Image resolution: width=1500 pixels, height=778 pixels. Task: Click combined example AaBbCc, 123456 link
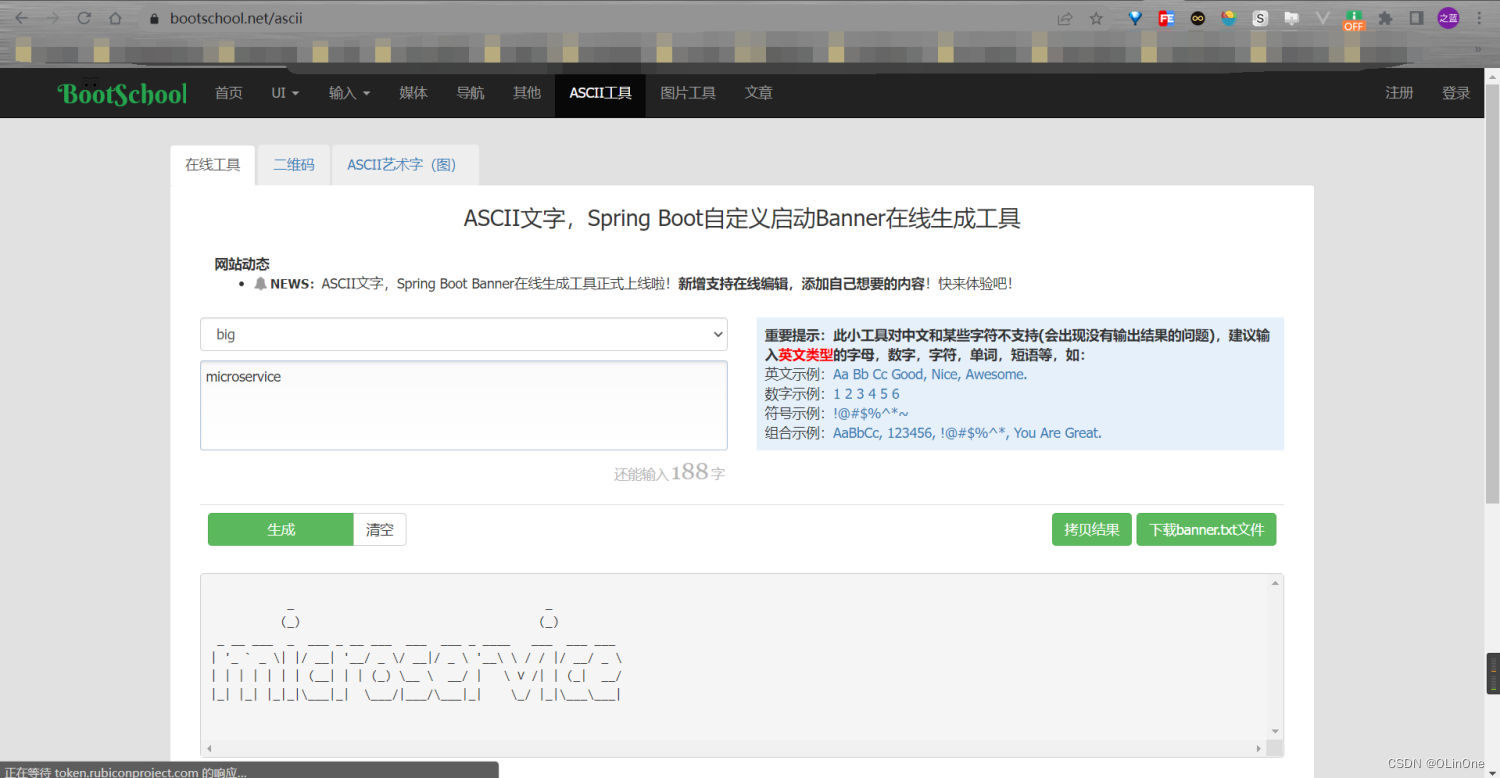967,433
